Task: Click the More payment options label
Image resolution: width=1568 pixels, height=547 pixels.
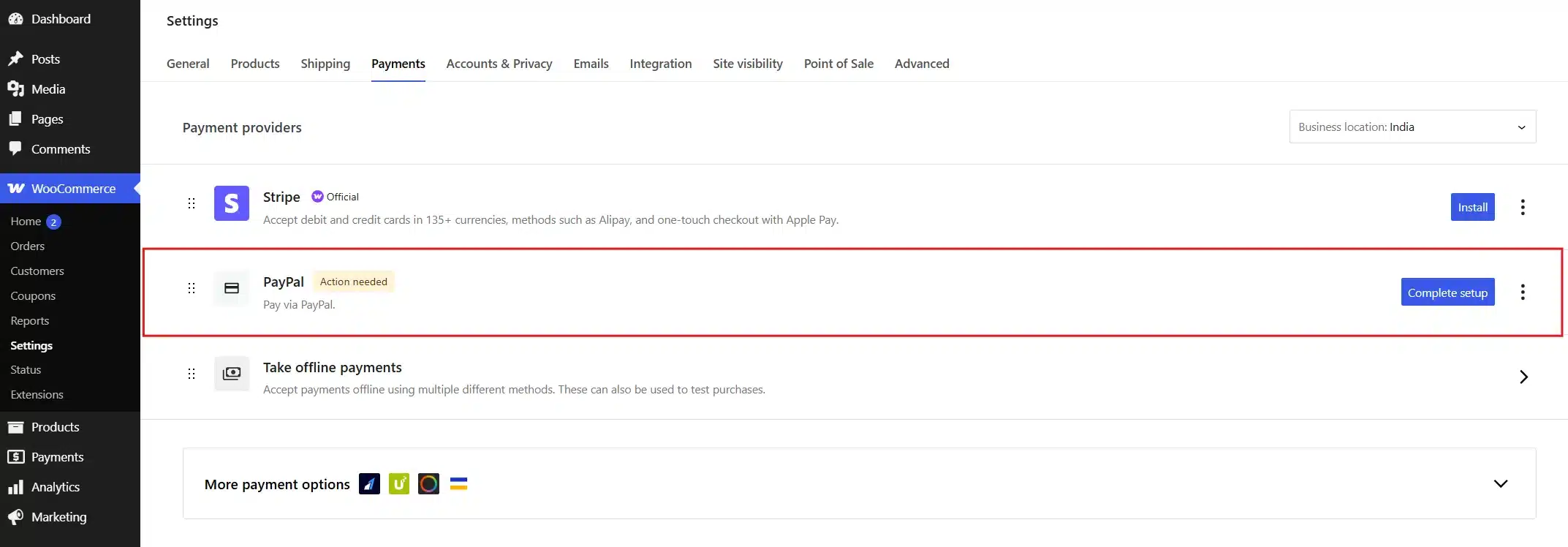Action: tap(277, 484)
